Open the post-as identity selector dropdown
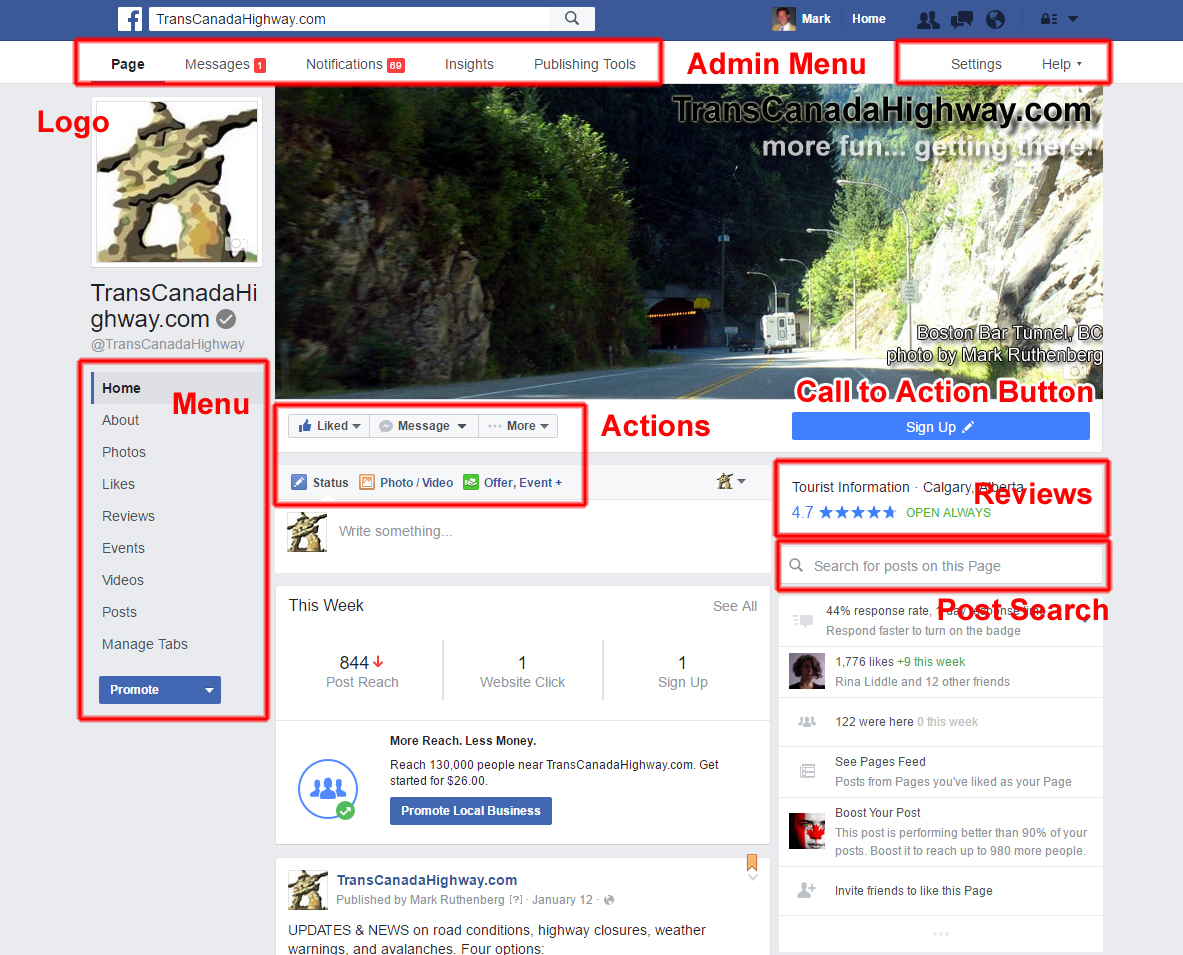The image size is (1183, 955). 731,481
